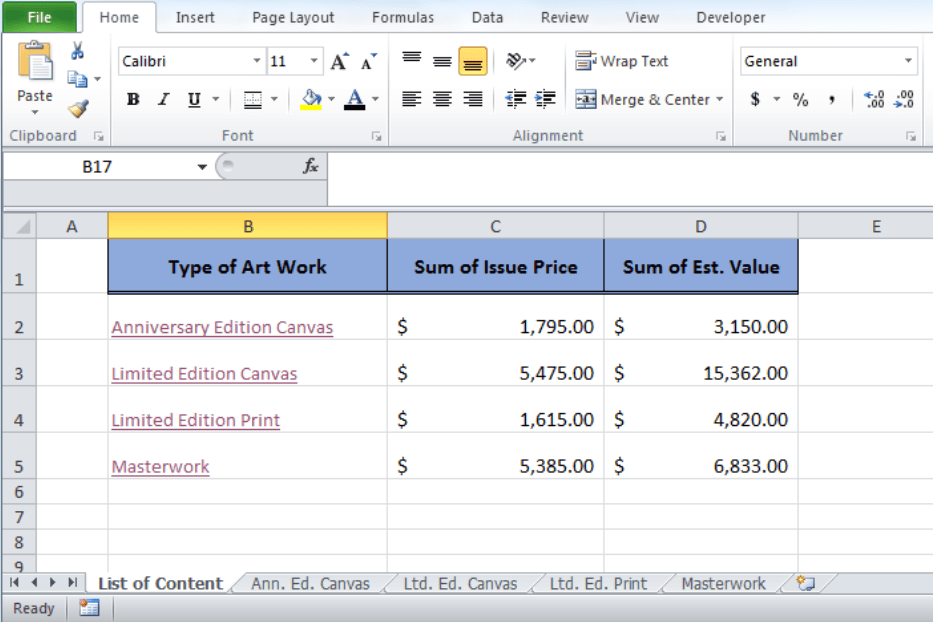
Task: Insert a new worksheet tab icon
Action: tap(805, 583)
